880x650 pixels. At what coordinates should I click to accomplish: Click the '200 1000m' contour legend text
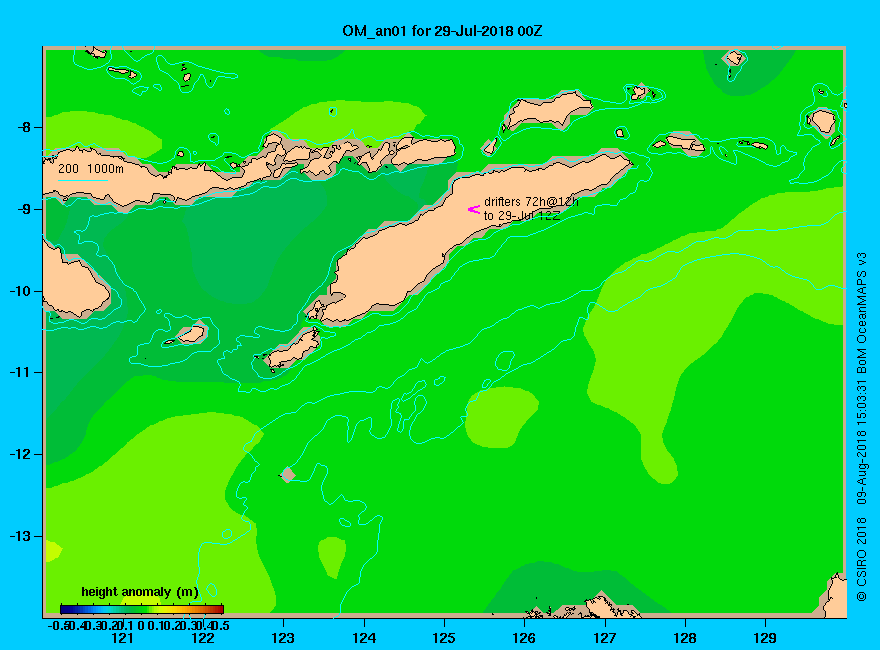[x=91, y=168]
